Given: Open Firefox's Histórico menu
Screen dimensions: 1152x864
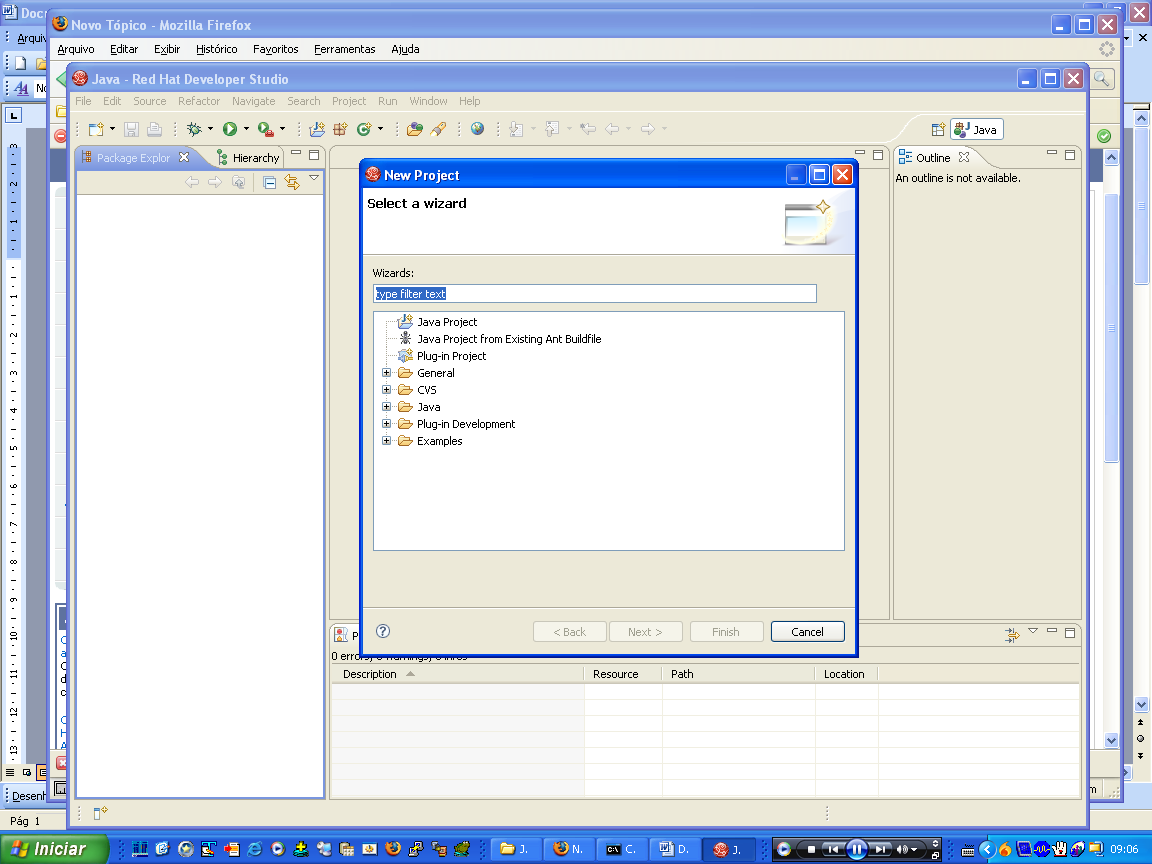Looking at the screenshot, I should 217,49.
